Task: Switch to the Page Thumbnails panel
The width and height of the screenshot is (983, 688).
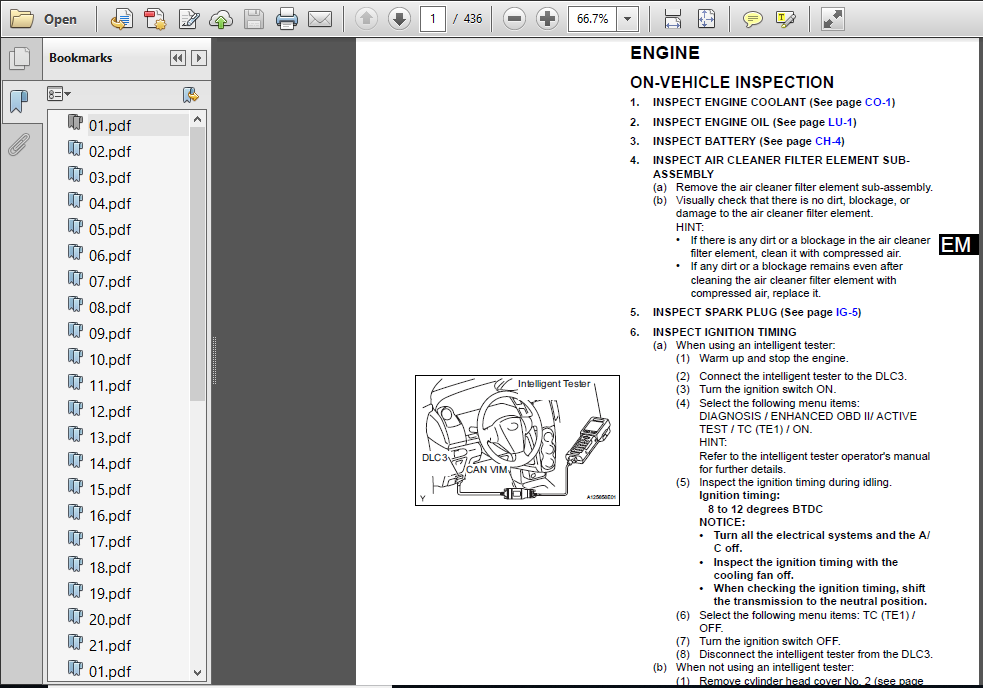Action: 20,58
